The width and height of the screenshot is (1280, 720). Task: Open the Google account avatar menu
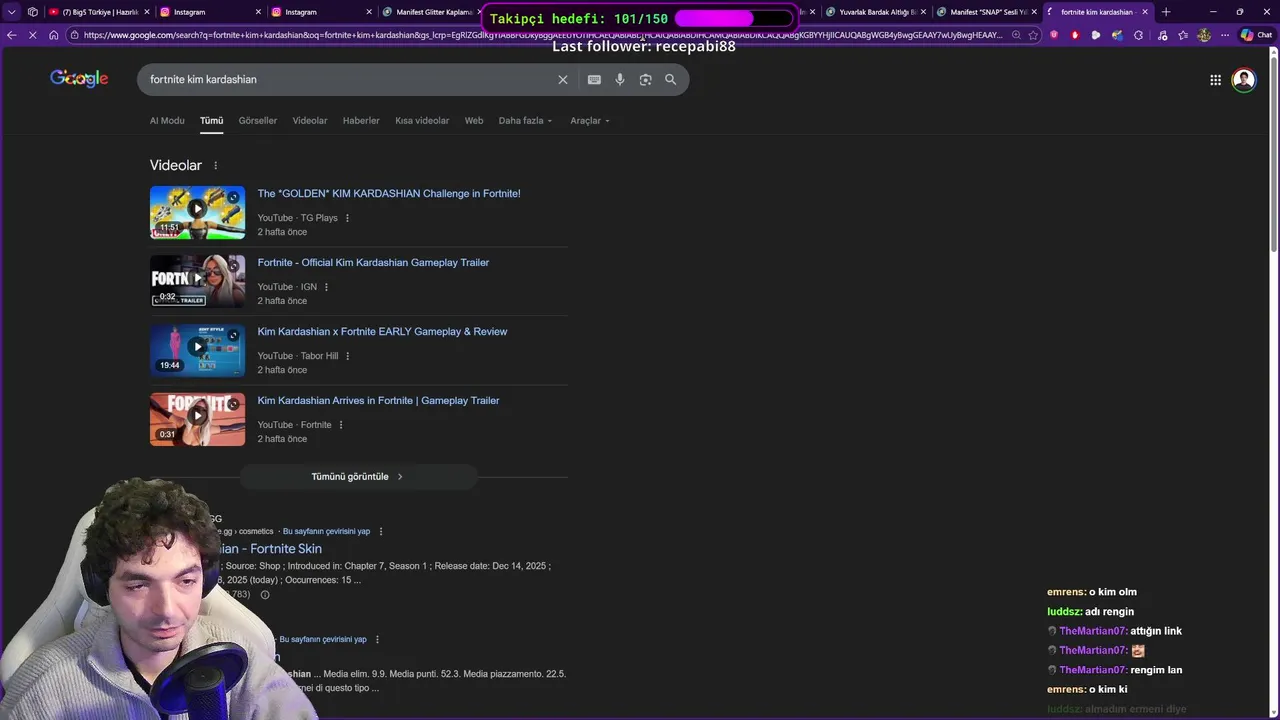point(1244,80)
